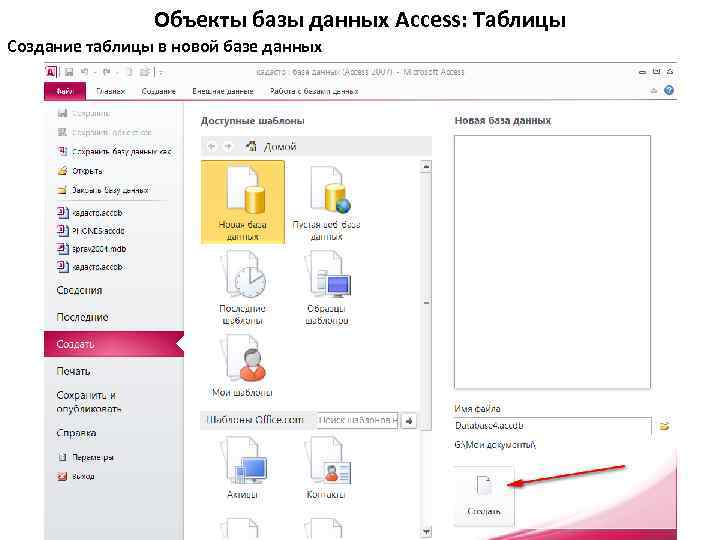Click the forward arrow in templates navigation
Image resolution: width=720 pixels, height=540 pixels.
tap(228, 146)
